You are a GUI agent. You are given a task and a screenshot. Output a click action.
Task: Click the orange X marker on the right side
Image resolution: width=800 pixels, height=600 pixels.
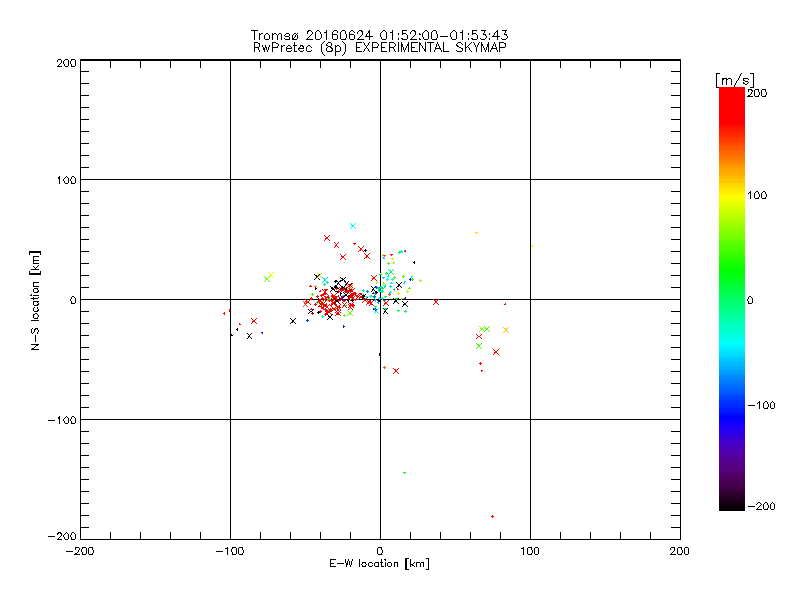click(x=506, y=330)
